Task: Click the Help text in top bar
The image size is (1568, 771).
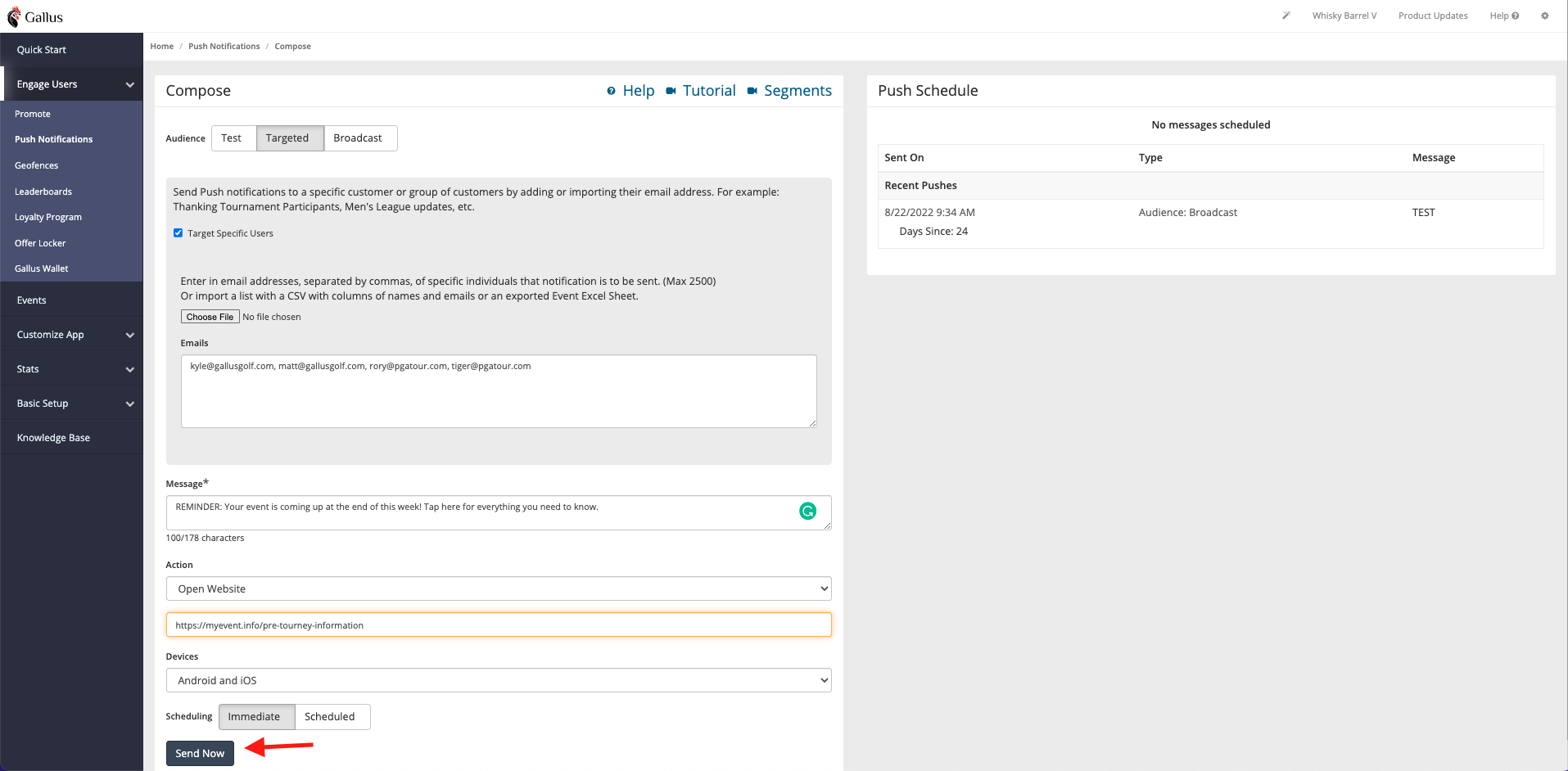Action: point(1498,16)
